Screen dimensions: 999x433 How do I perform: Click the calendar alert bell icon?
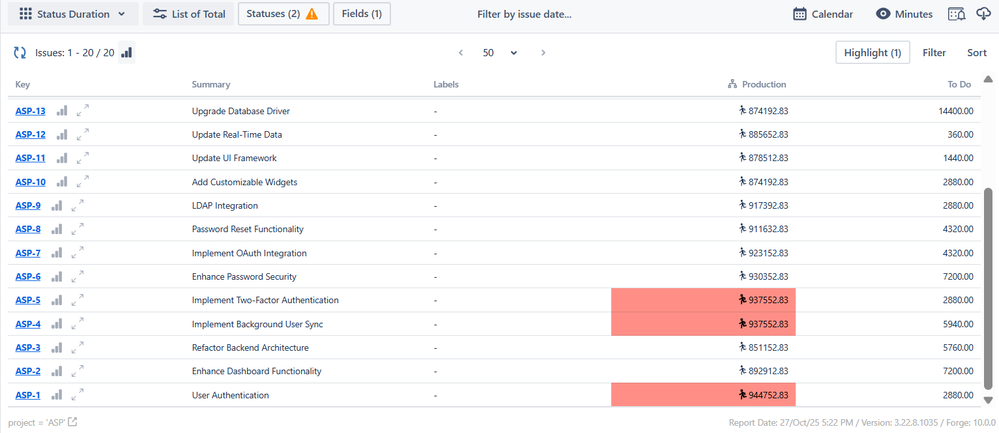point(956,14)
